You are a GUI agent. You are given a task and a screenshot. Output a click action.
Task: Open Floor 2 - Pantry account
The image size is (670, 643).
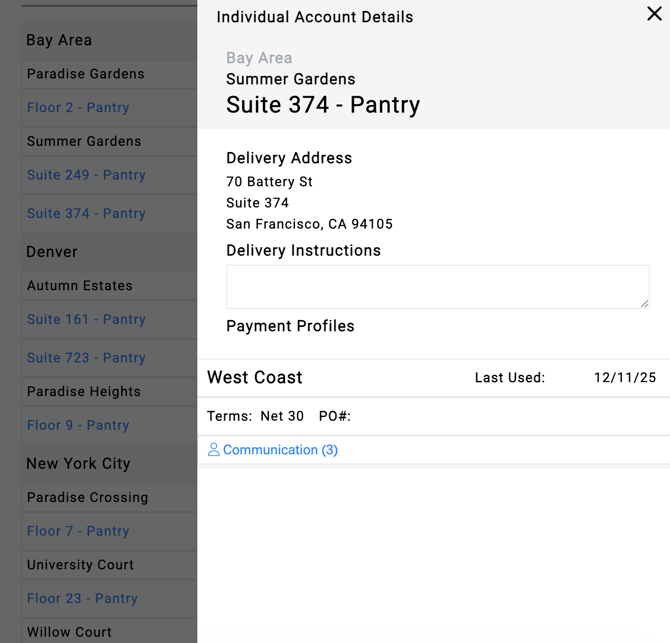[78, 107]
